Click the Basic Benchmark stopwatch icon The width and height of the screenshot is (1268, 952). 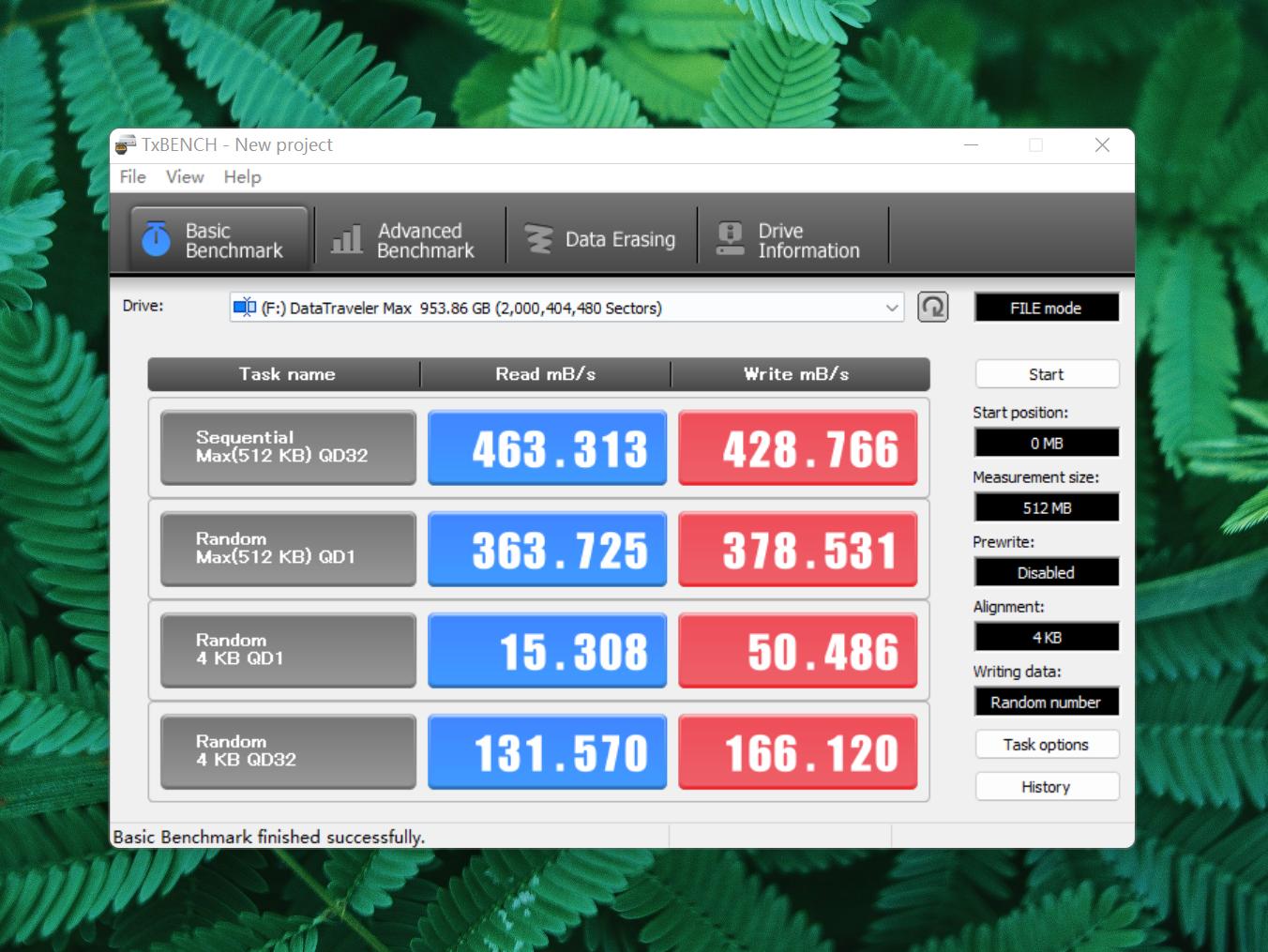[156, 239]
